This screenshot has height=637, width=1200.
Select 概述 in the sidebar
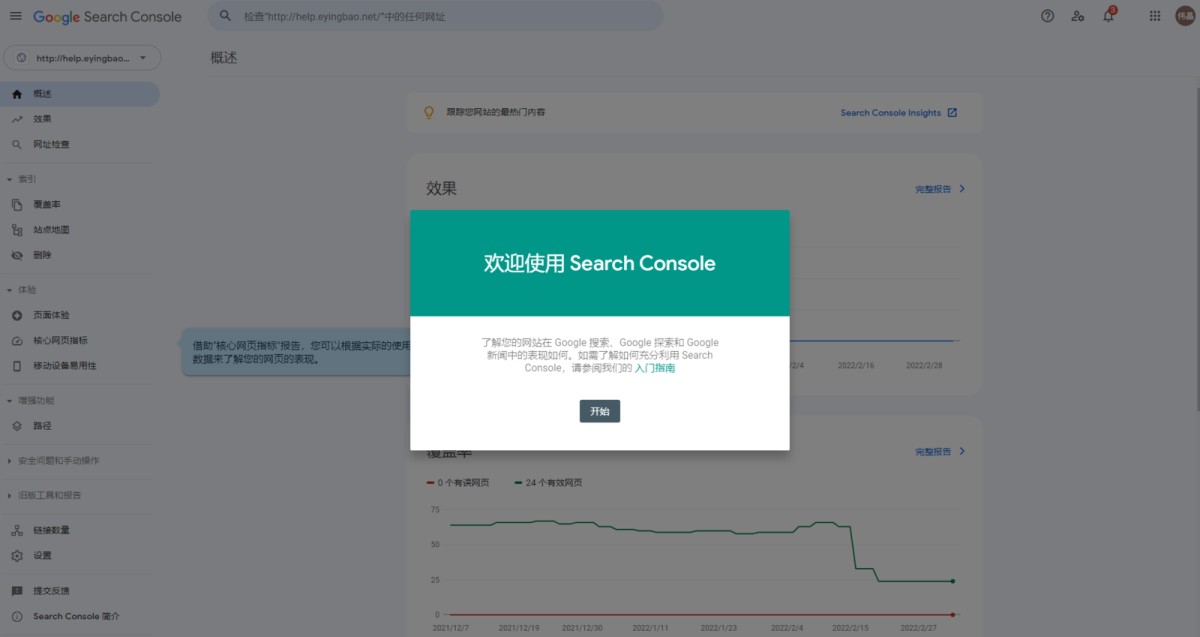tap(80, 94)
